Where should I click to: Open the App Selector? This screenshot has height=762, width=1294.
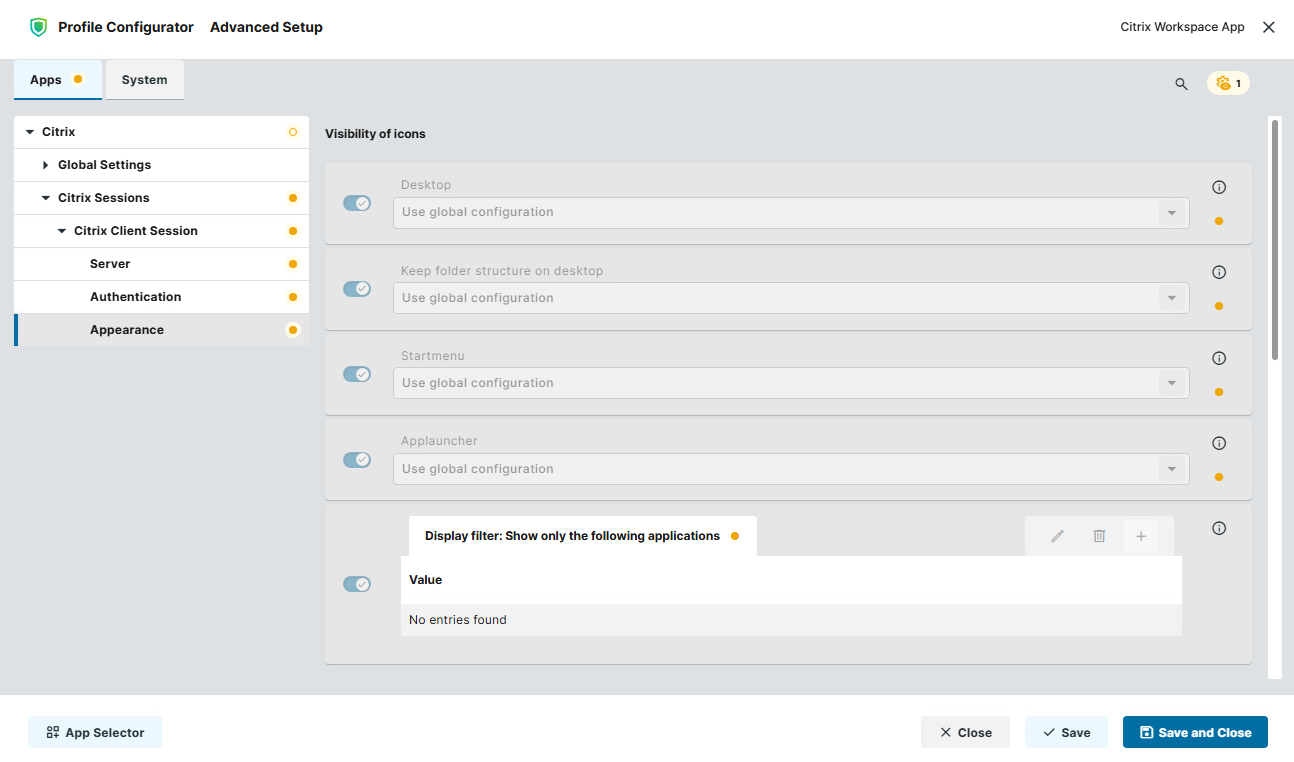coord(95,732)
